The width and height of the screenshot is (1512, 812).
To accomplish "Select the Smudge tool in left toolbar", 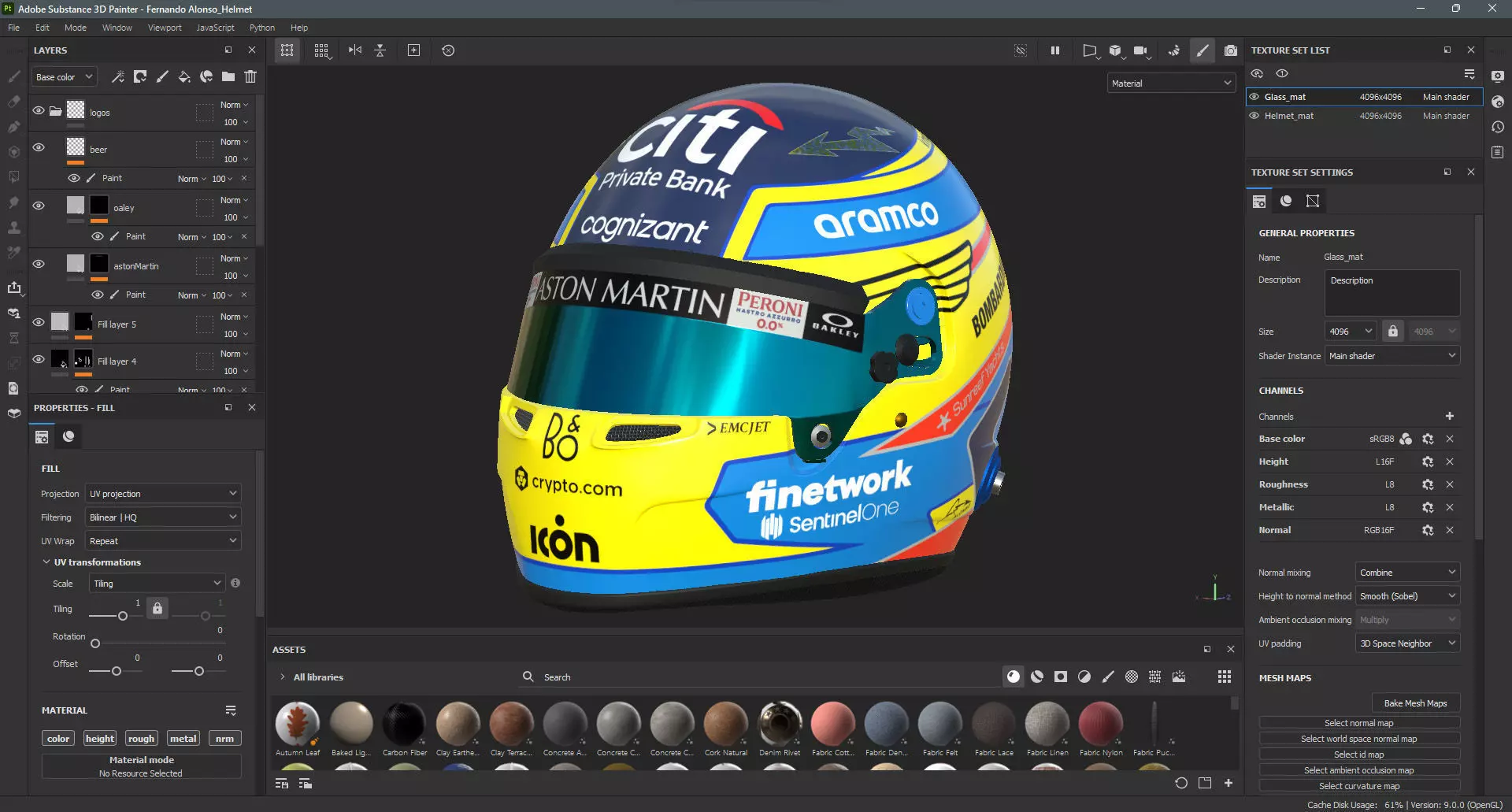I will point(13,202).
